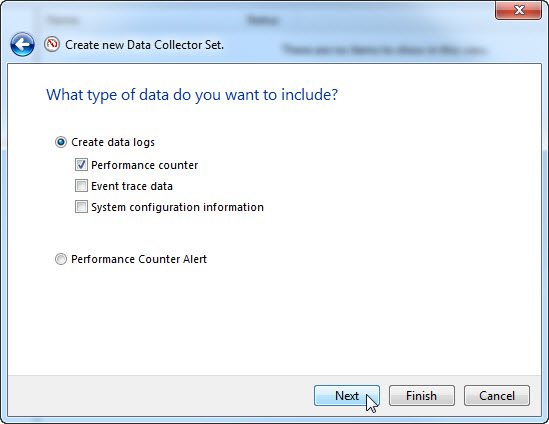Viewport: 549px width, 424px height.
Task: Click the 'Create new Data Collector Set.' title
Action: click(144, 45)
